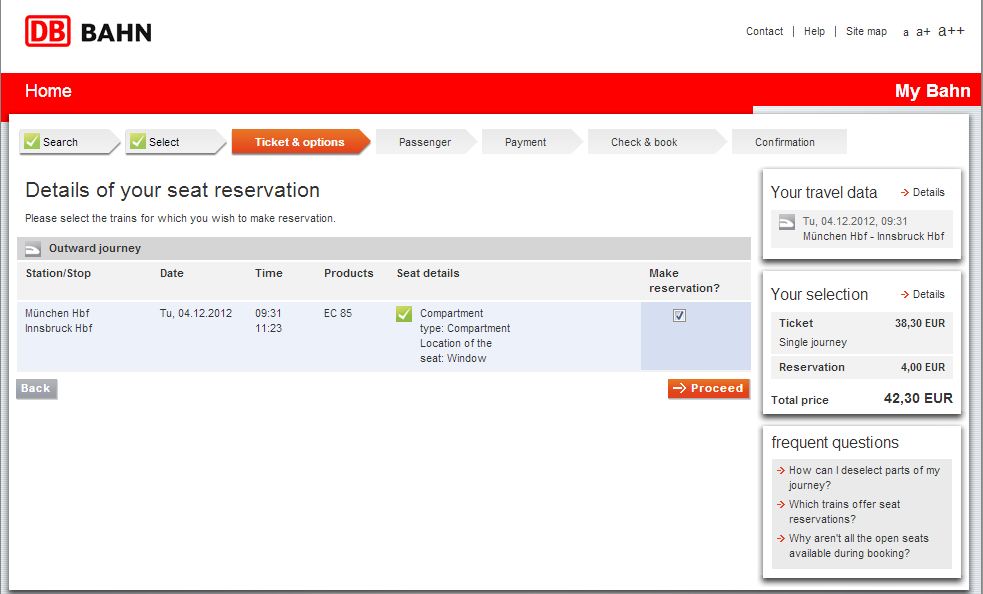Untick the Make reservation checkbox
The width and height of the screenshot is (983, 594).
(x=679, y=316)
